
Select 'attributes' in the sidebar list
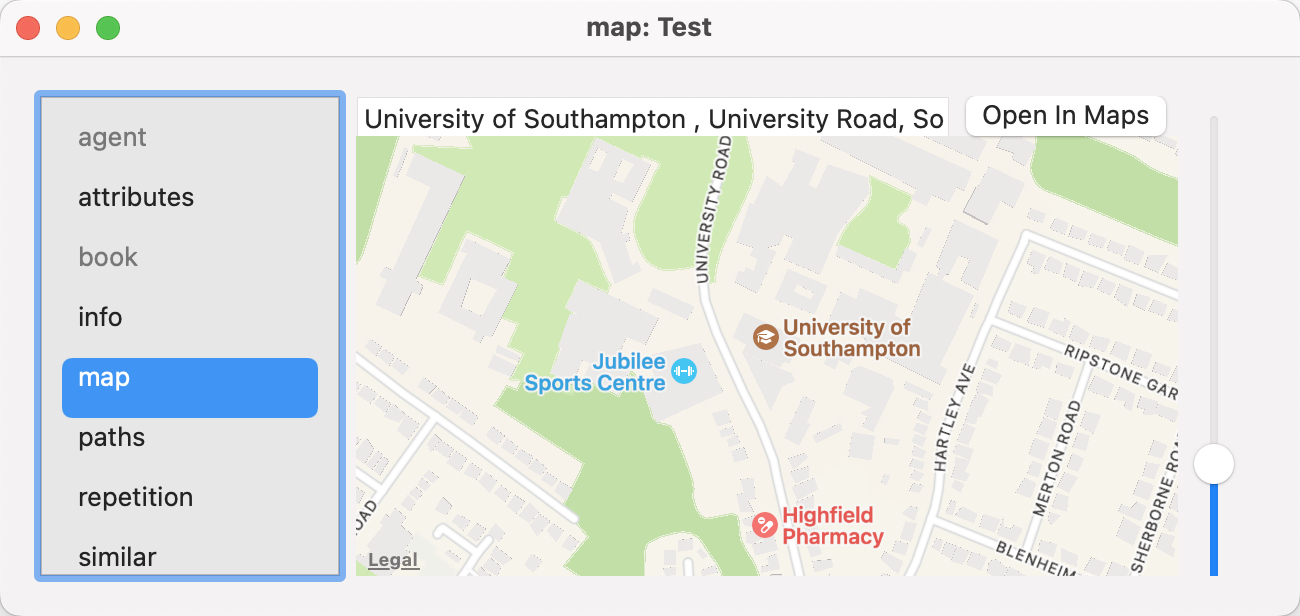[x=136, y=197]
